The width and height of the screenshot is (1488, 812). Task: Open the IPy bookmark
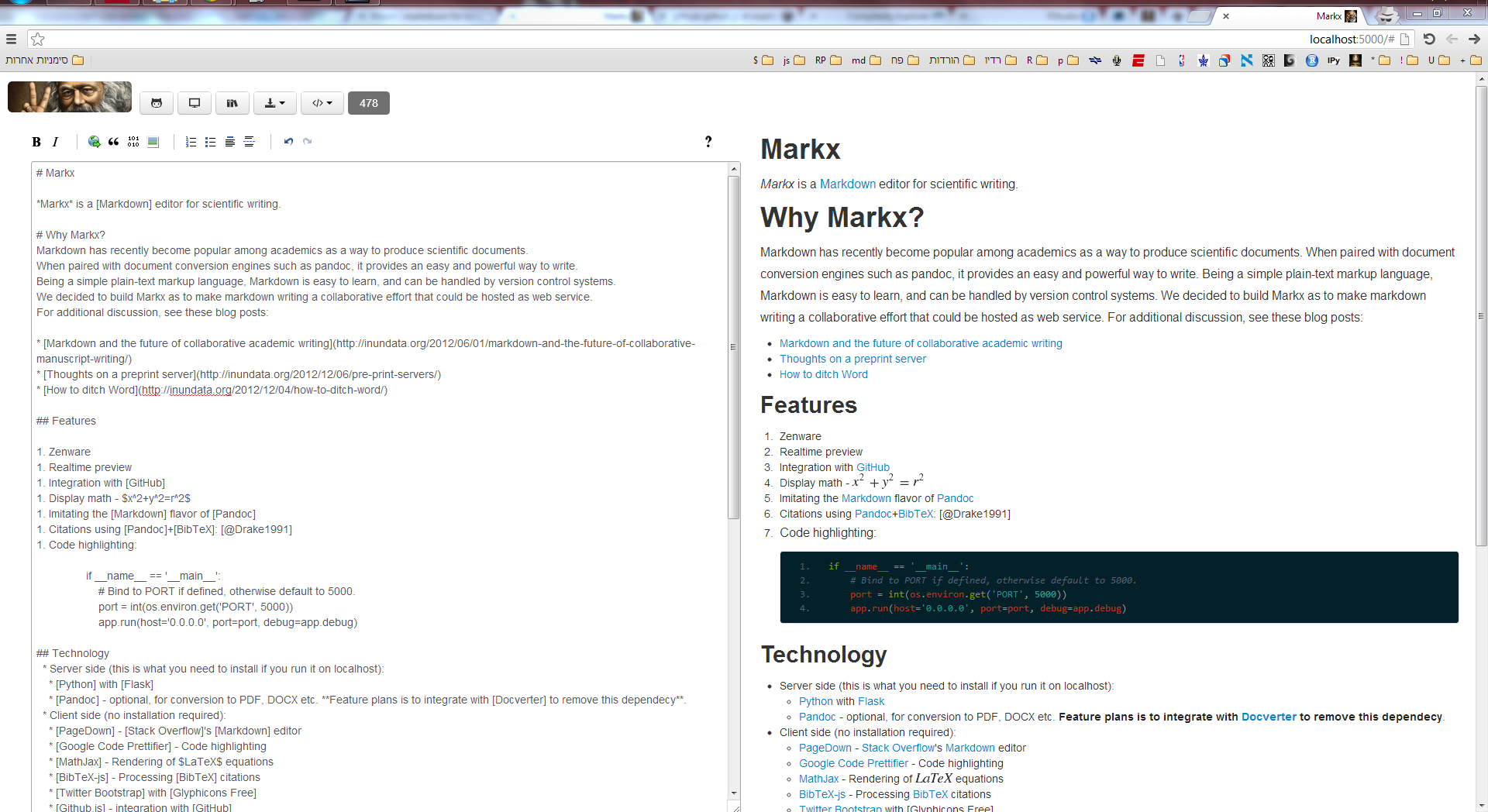pos(1334,60)
